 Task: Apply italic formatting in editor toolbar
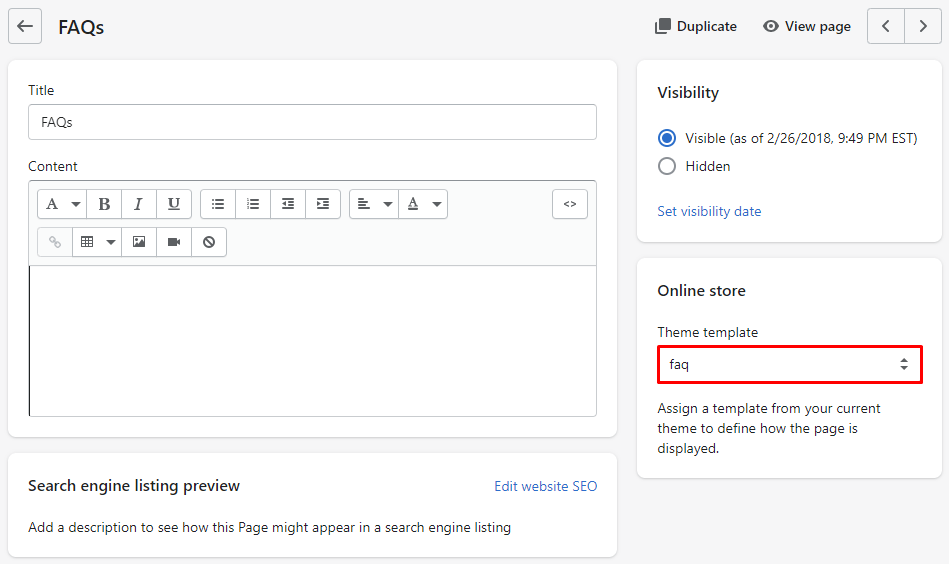[139, 204]
